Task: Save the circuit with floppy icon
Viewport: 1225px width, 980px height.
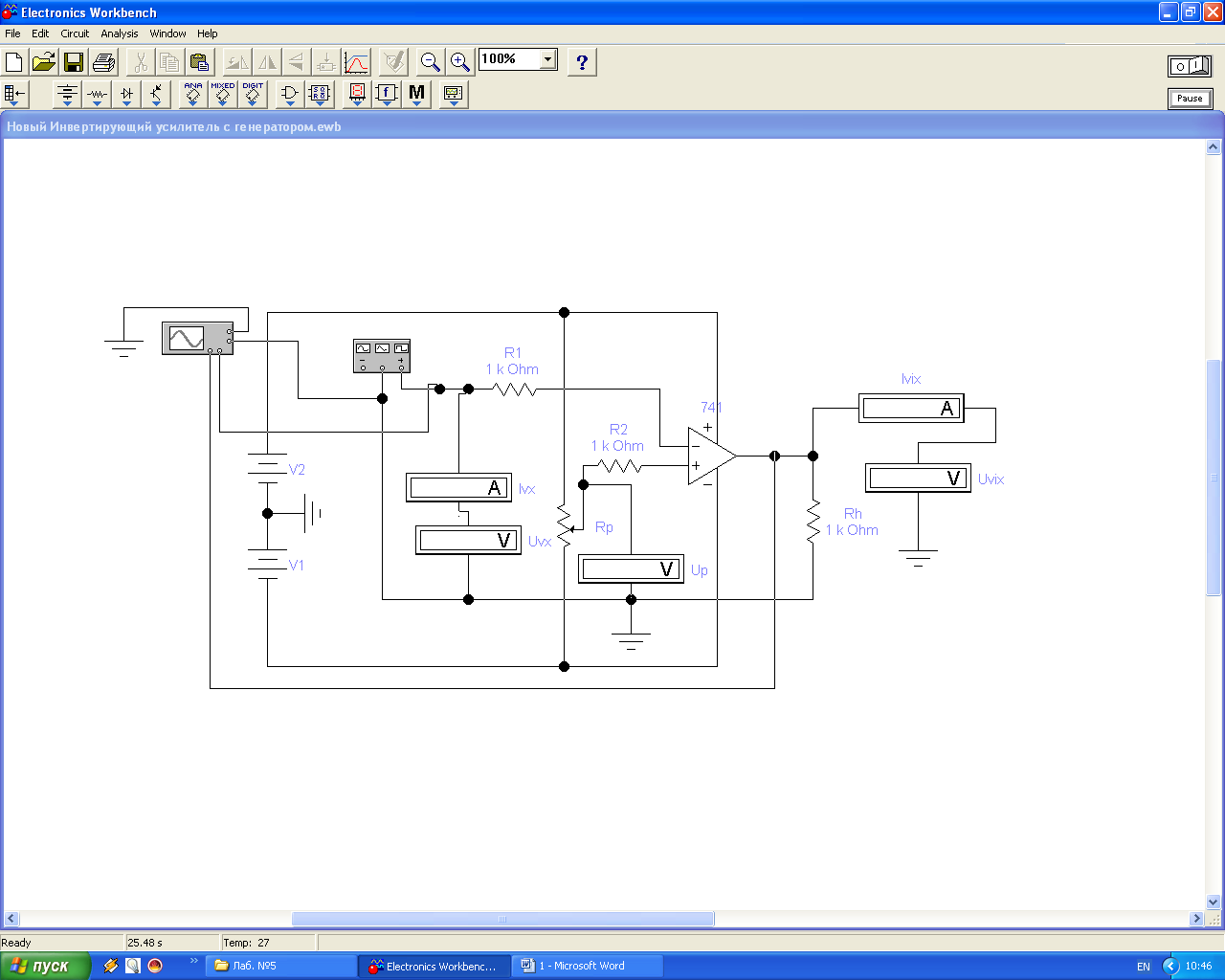Action: (74, 62)
